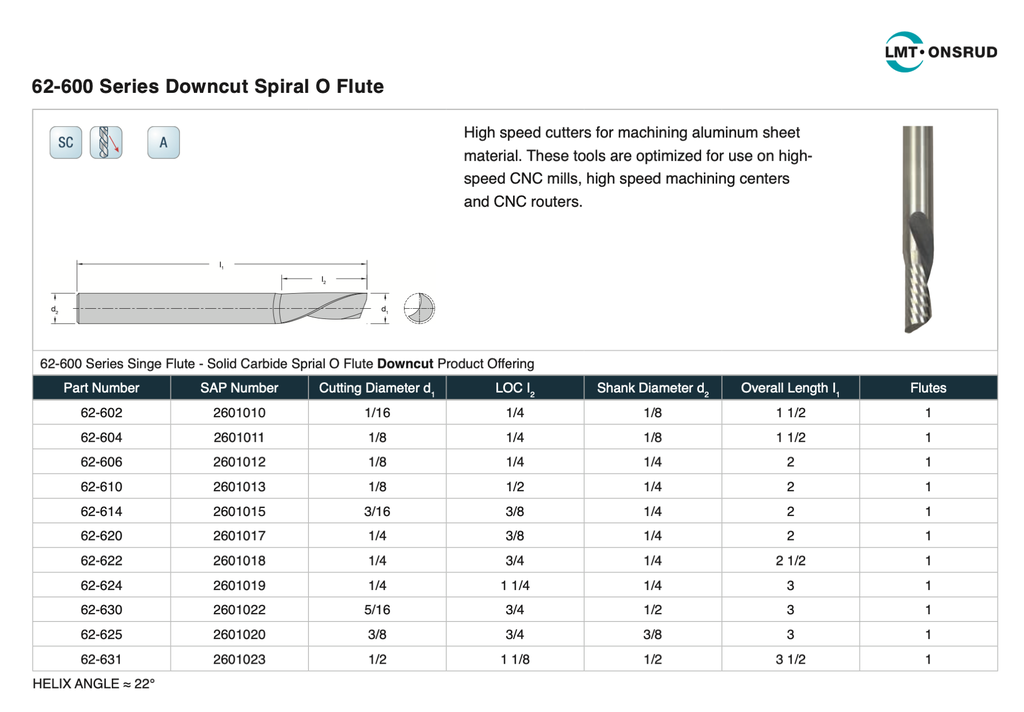This screenshot has height=712, width=1024.
Task: Click part number 62-631 in table
Action: tap(101, 659)
